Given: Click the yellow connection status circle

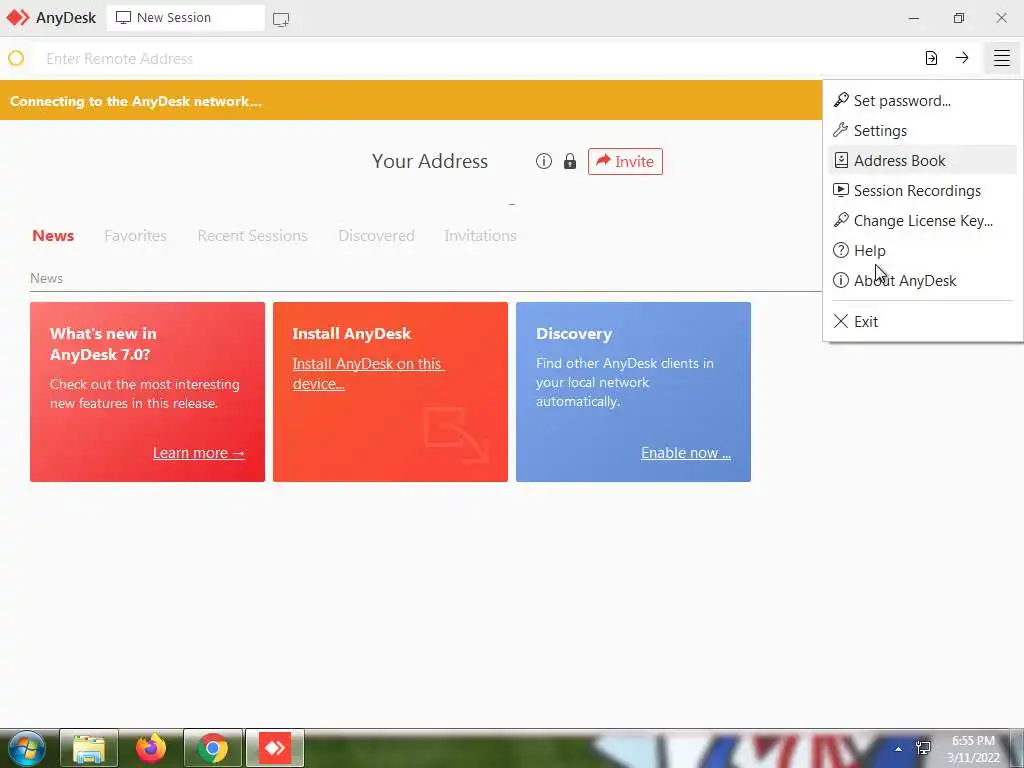Looking at the screenshot, I should click(x=16, y=58).
